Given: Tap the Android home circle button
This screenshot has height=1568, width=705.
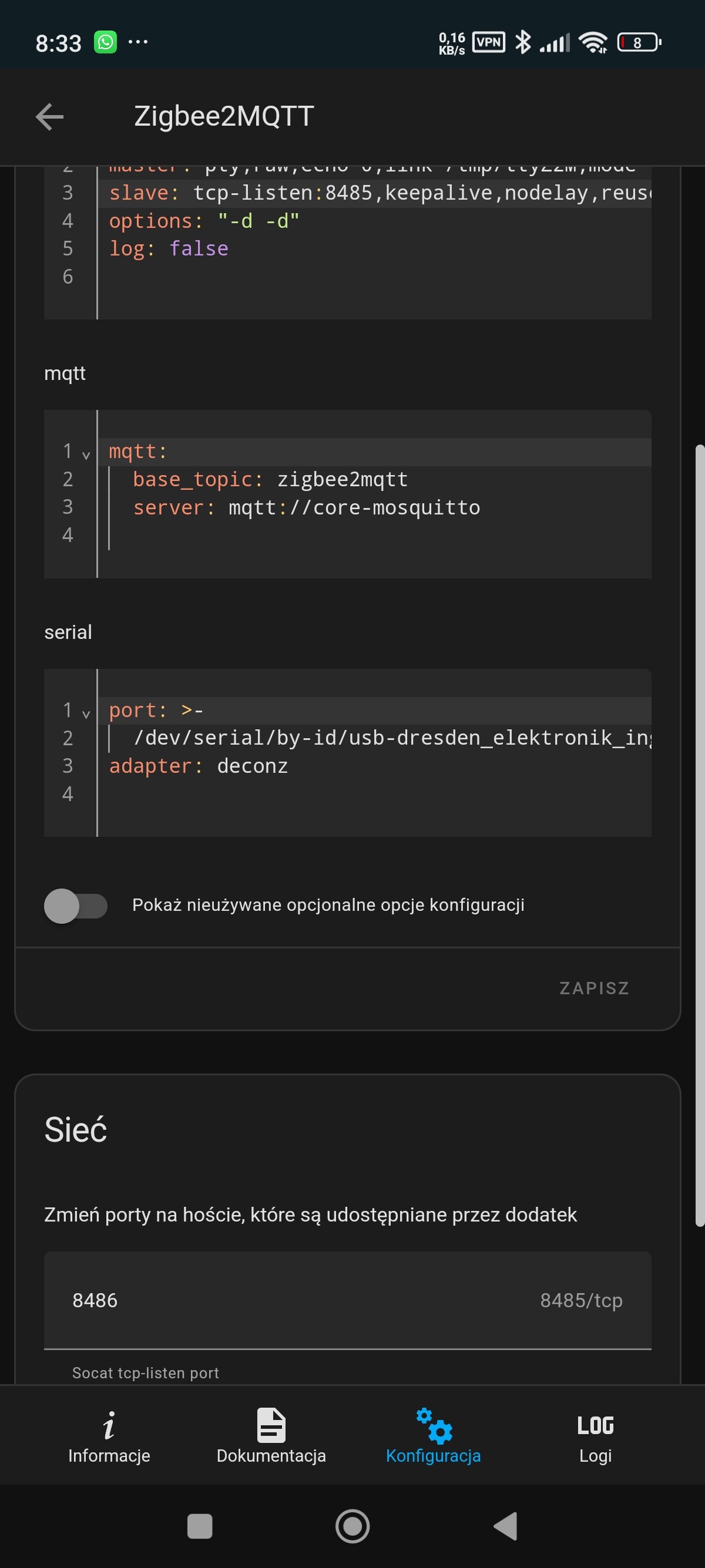Looking at the screenshot, I should click(352, 1526).
